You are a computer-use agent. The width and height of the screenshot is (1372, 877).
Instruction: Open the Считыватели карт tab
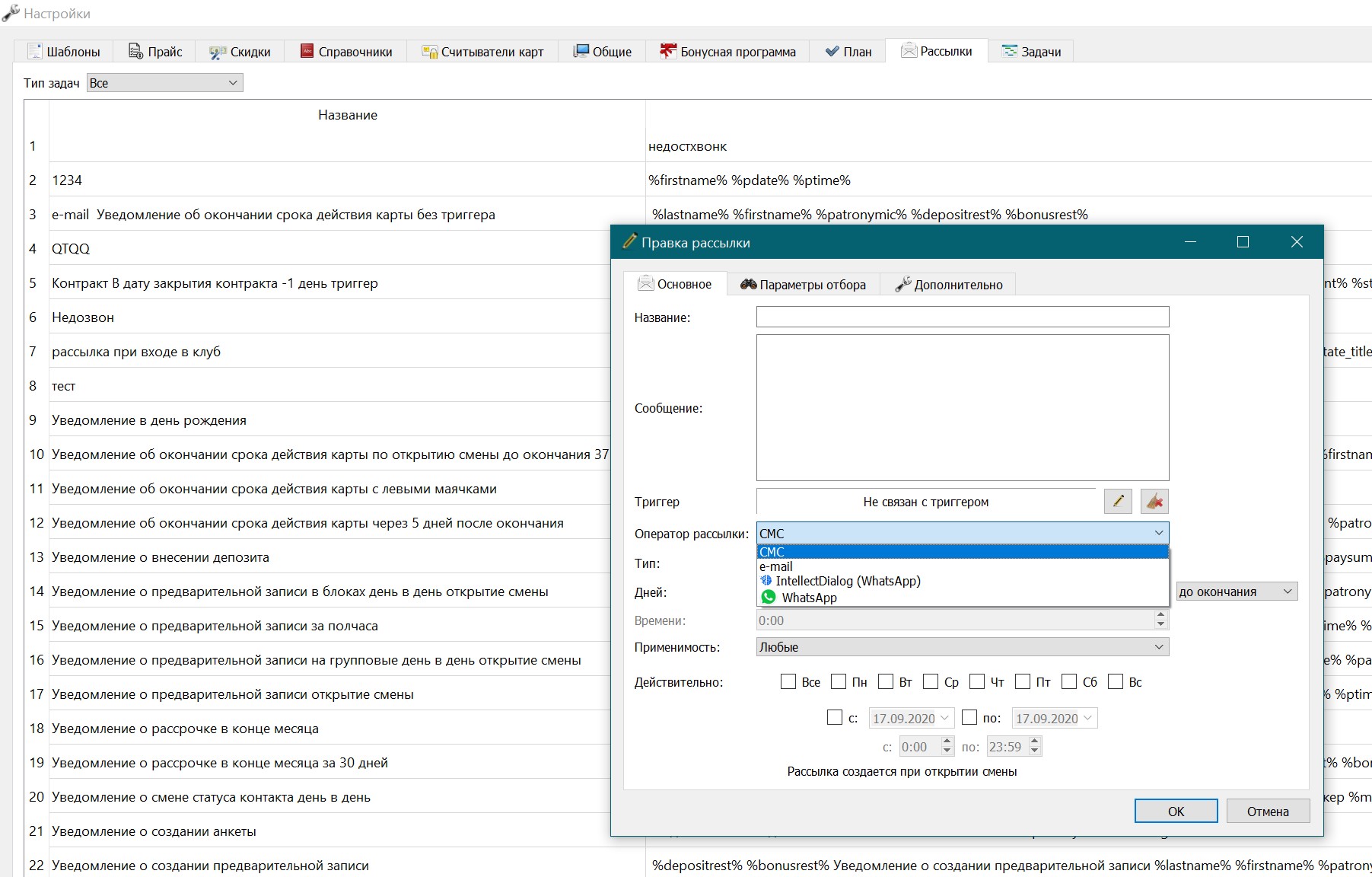coord(483,52)
